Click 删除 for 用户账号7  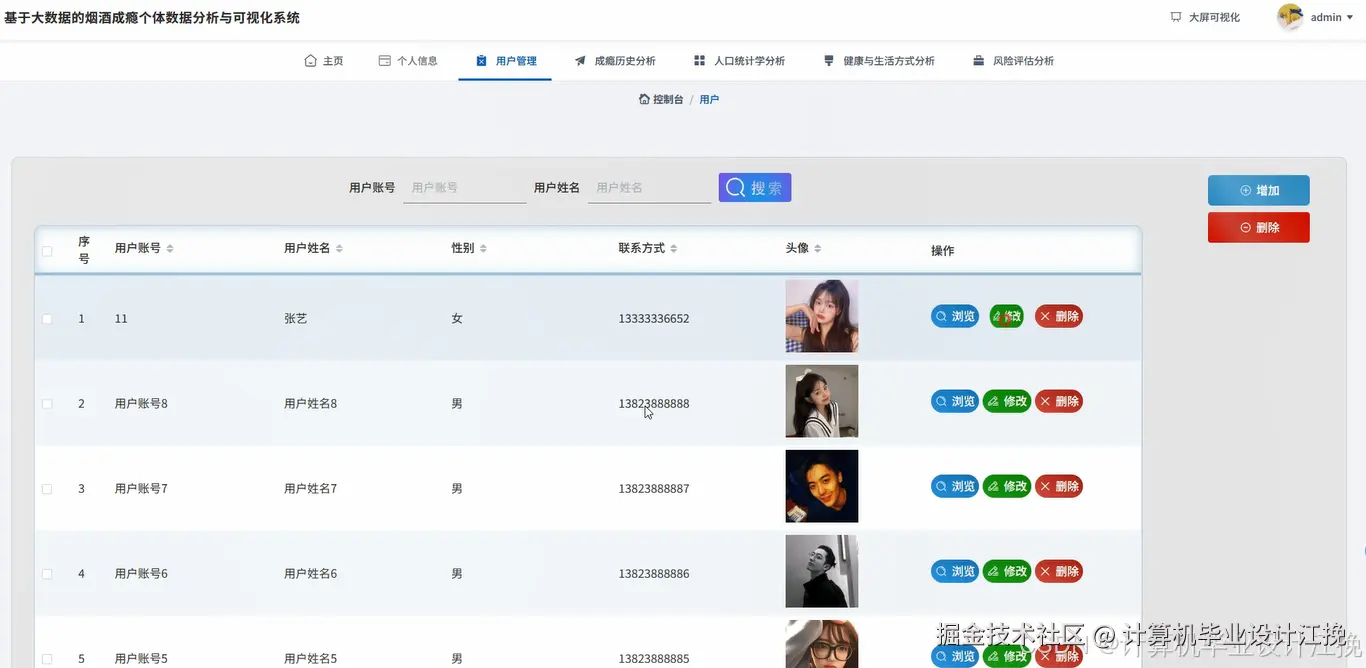click(1059, 486)
